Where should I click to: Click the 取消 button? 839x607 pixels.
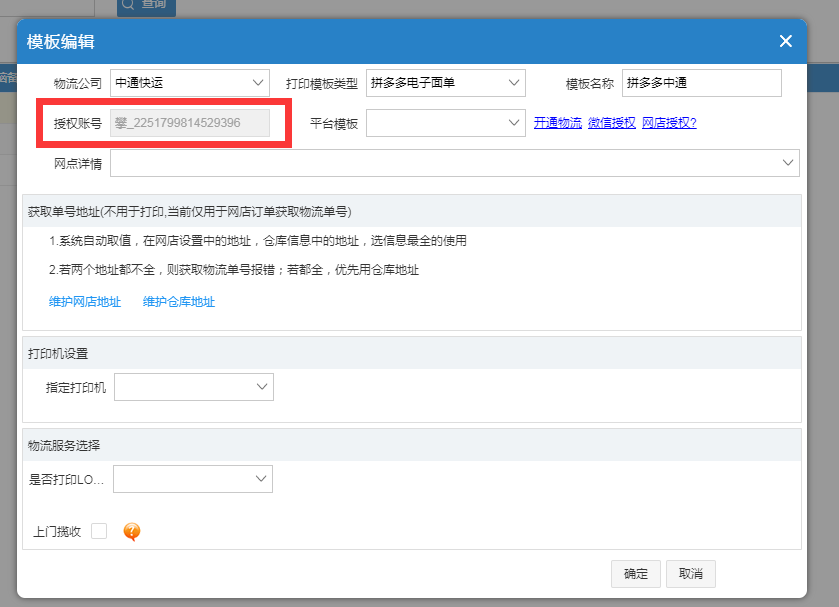click(691, 574)
